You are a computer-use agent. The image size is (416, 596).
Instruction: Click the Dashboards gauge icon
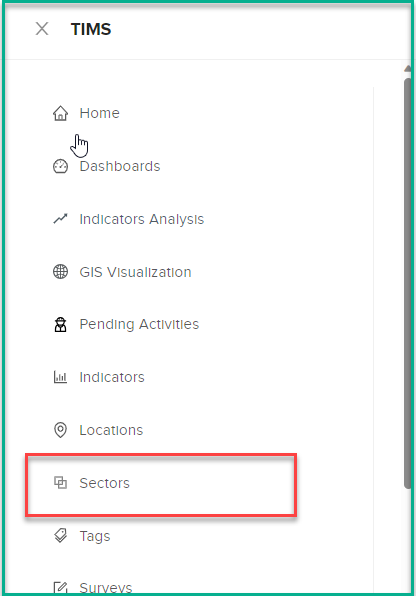[x=60, y=166]
